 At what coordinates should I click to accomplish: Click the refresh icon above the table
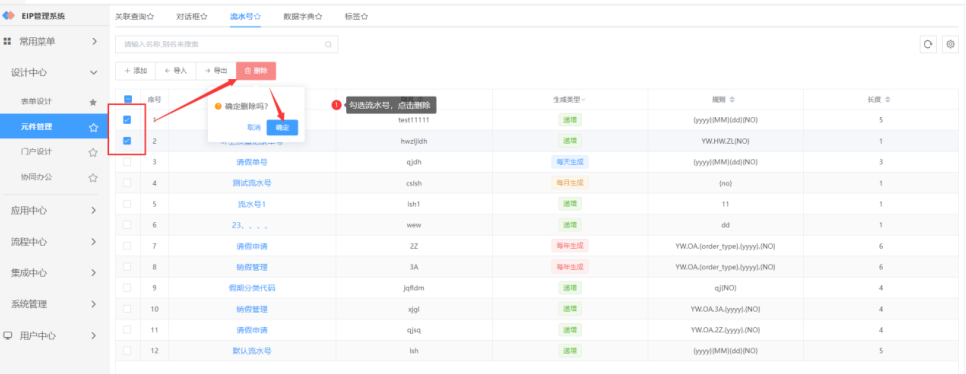pos(928,44)
